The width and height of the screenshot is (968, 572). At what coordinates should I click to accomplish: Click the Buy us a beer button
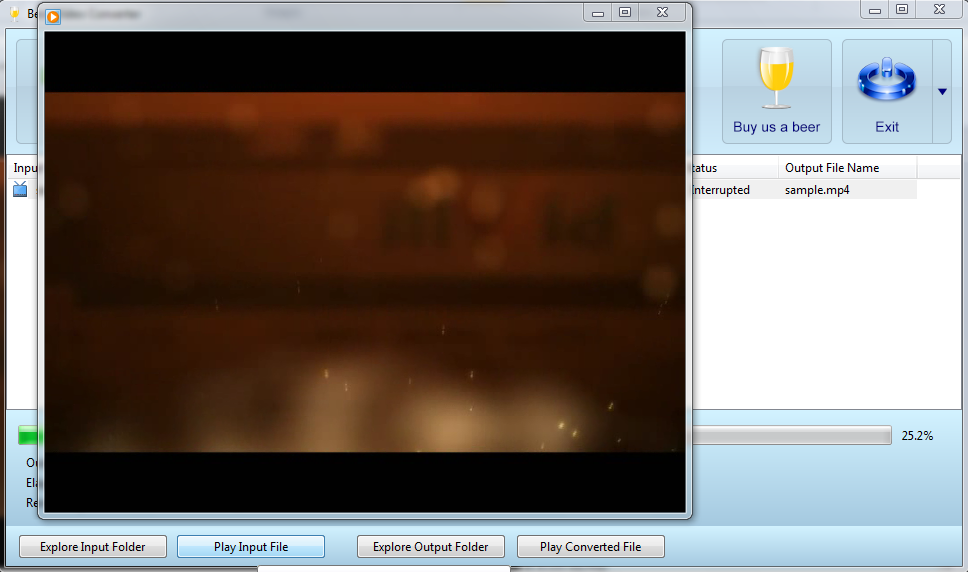[x=777, y=91]
